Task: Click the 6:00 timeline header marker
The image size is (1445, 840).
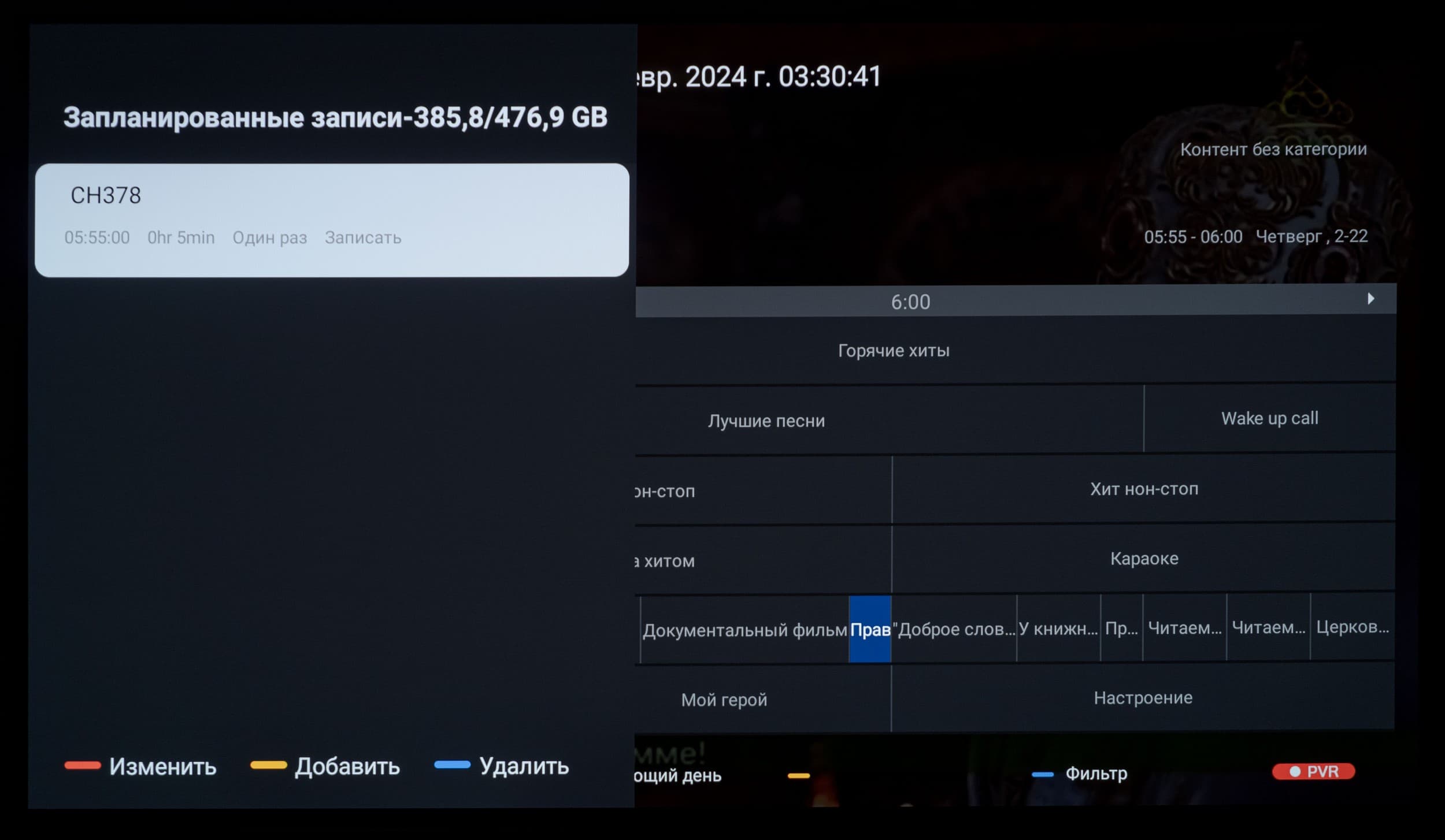Action: [x=910, y=302]
